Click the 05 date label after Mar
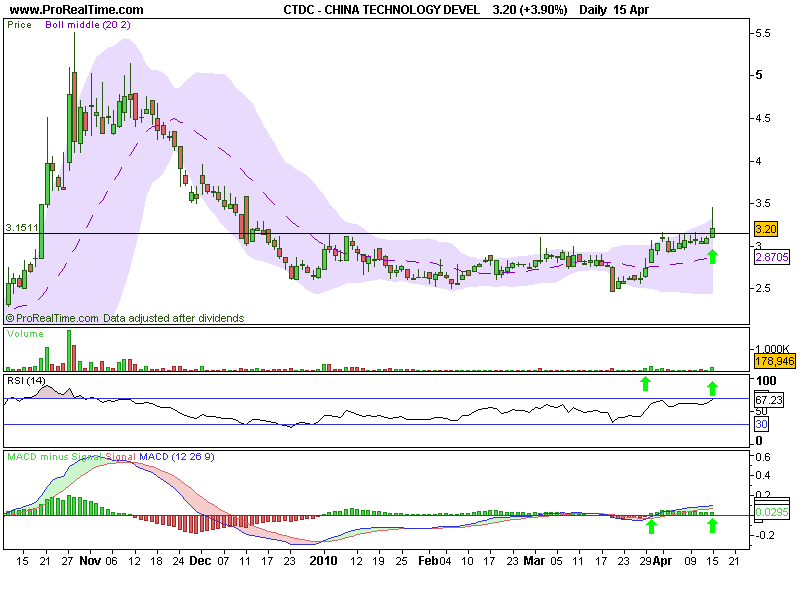 [556, 561]
